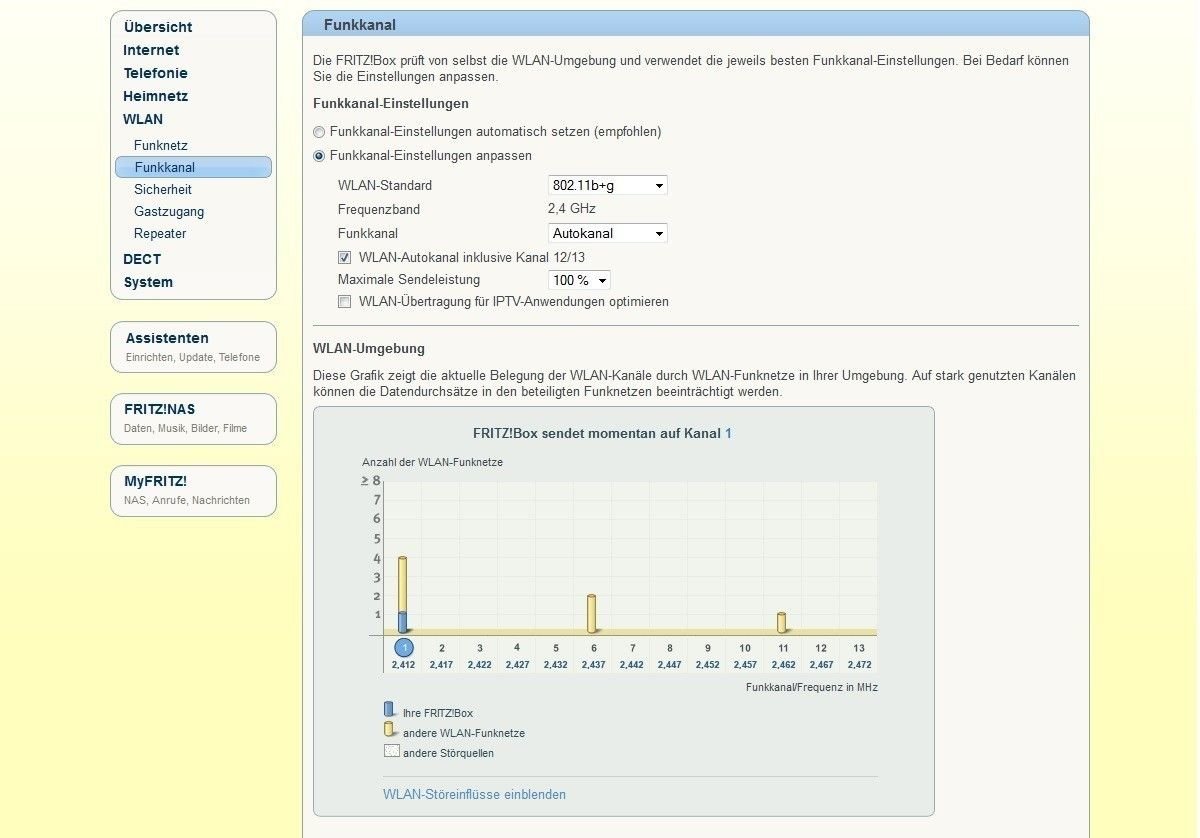Open the FRITZ!NAS panel
Screen dimensions: 1200x838
(x=193, y=418)
